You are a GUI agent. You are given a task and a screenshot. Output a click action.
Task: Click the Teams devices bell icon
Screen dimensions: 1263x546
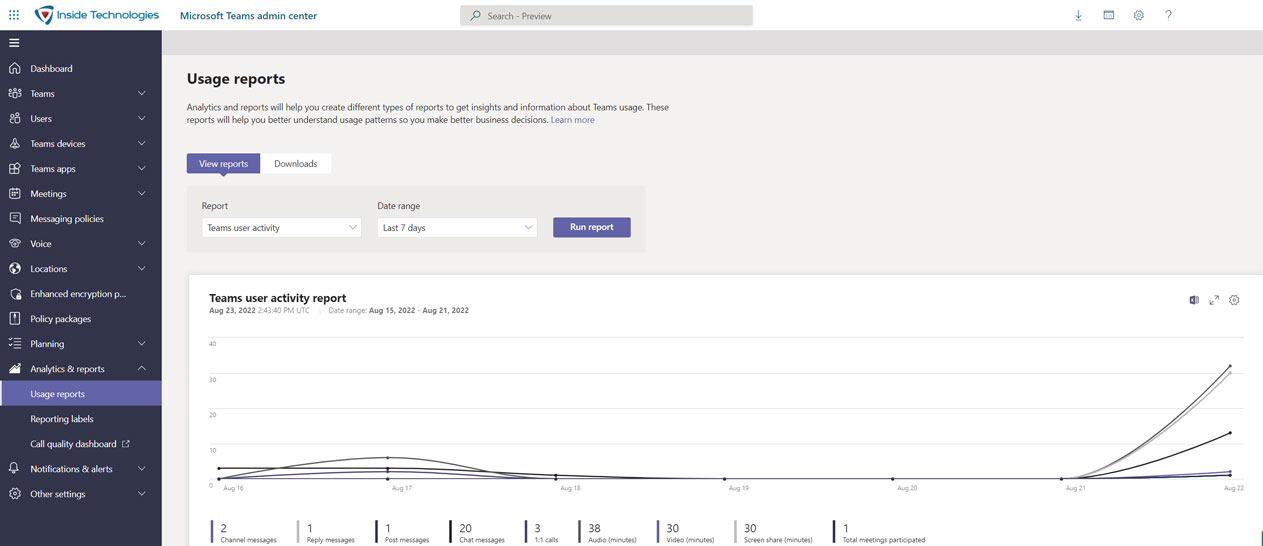[14, 143]
